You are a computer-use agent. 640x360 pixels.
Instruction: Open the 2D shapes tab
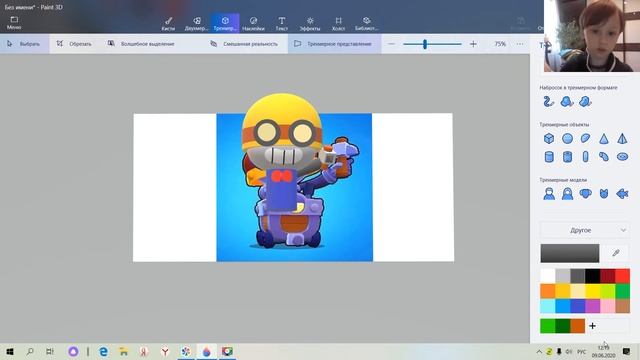[x=197, y=24]
